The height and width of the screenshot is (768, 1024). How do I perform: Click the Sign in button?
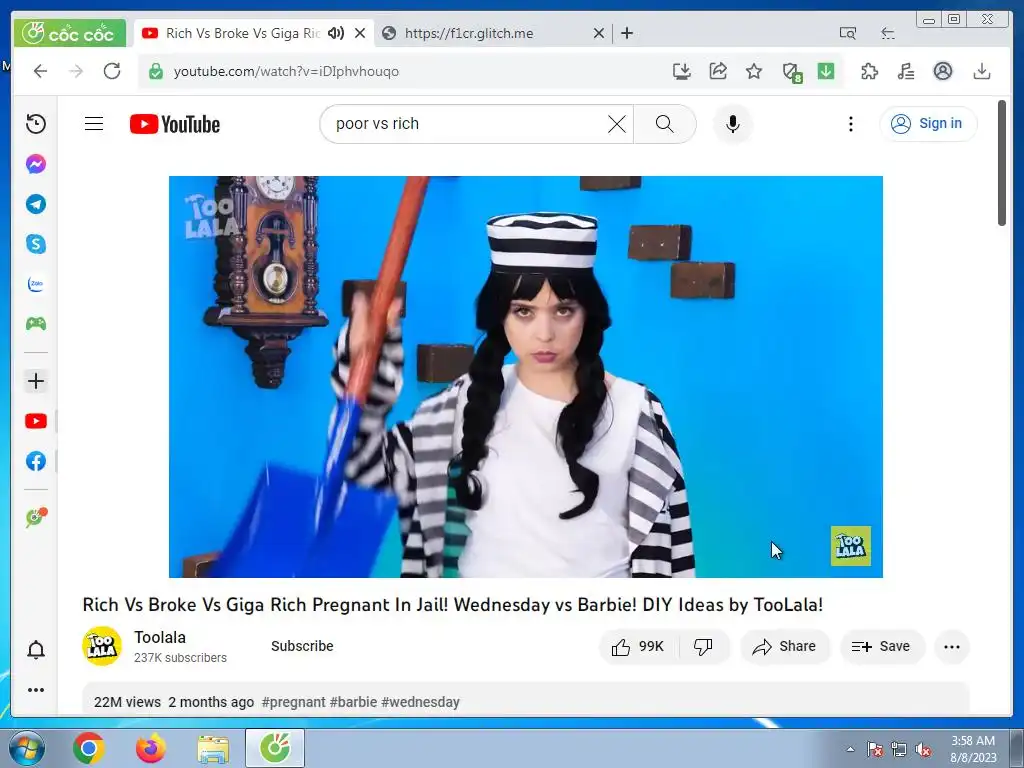928,123
